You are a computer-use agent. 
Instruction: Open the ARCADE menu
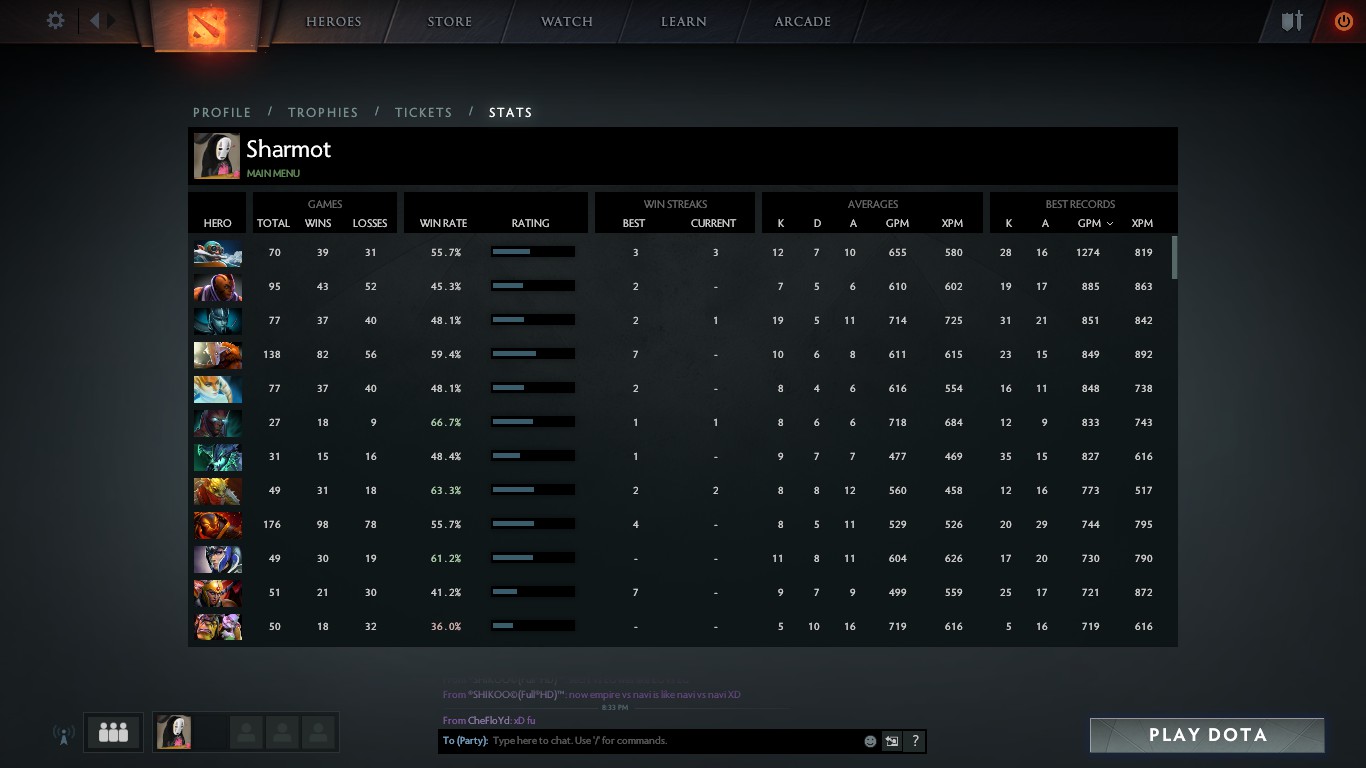click(x=803, y=21)
